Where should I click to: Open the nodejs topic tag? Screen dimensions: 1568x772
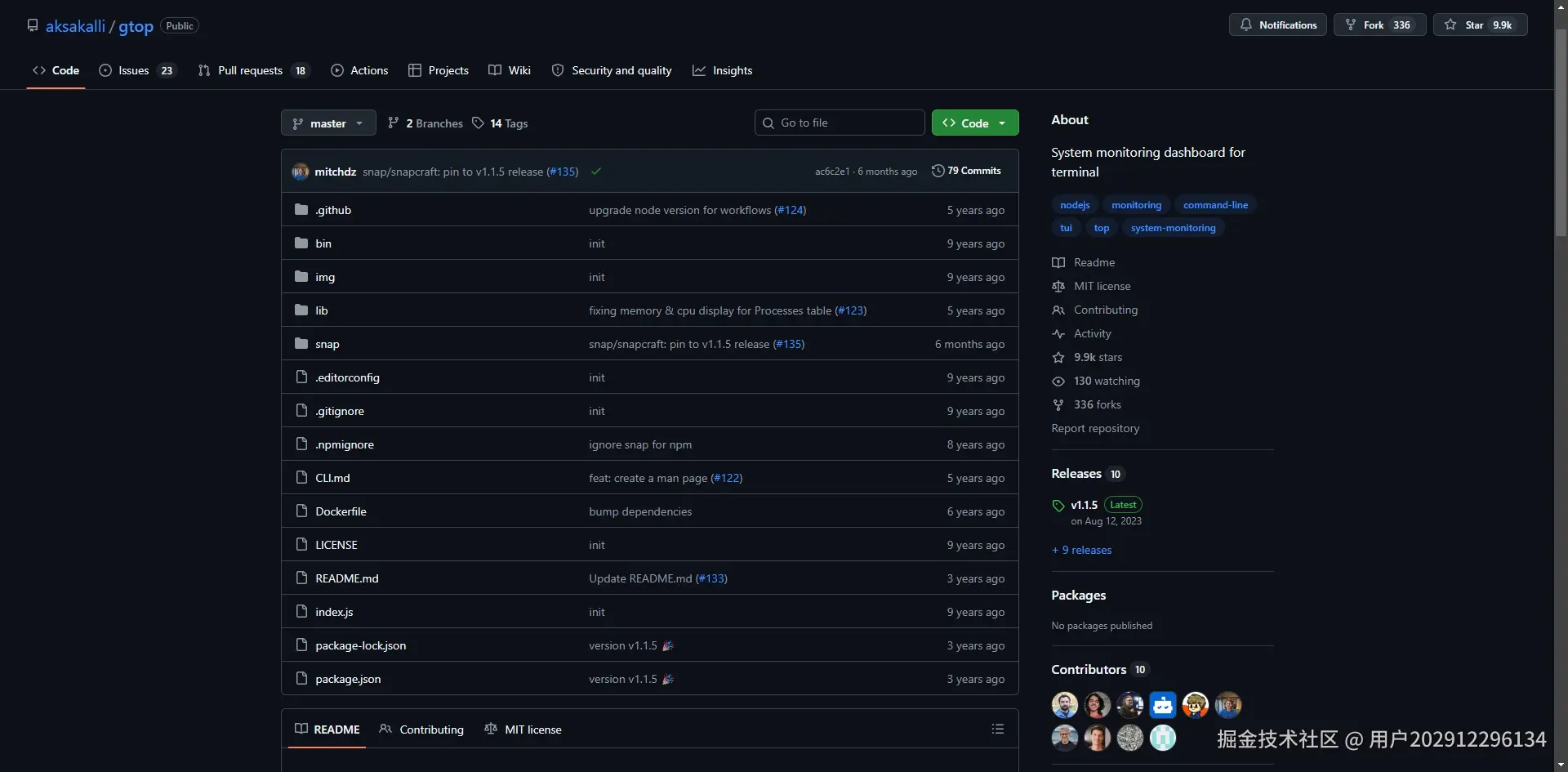pos(1075,205)
